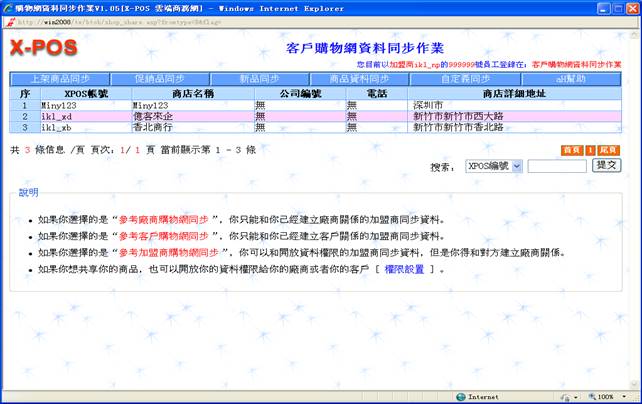Open the help tab in navigation bar
Viewport: 642px width, 404px height.
[573, 78]
